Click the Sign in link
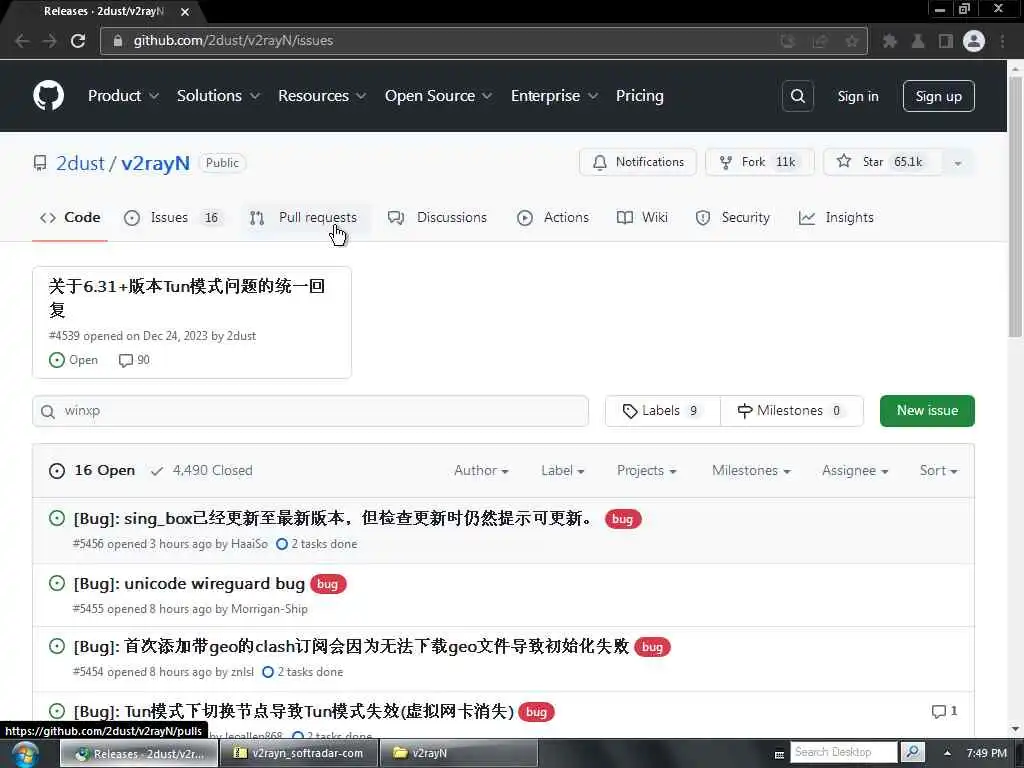The width and height of the screenshot is (1024, 768). (857, 96)
